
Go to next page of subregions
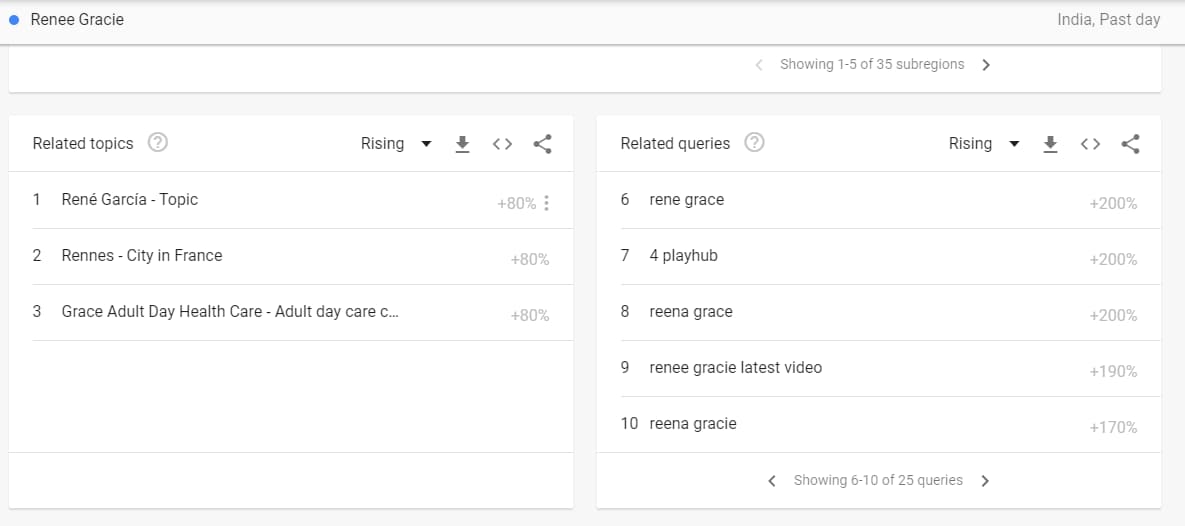tap(986, 65)
